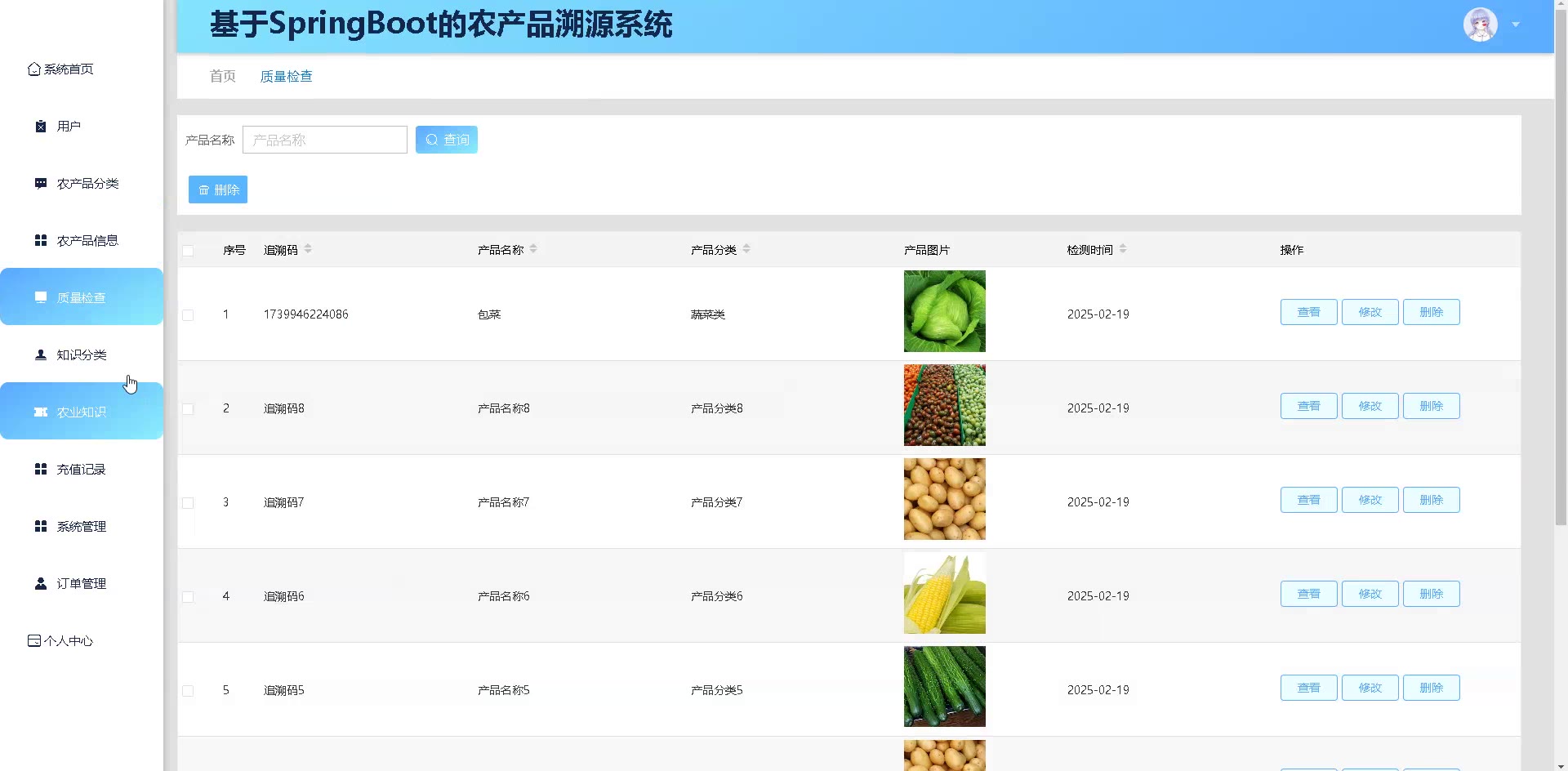Open the potato image in 追溯码7 row

click(x=945, y=499)
